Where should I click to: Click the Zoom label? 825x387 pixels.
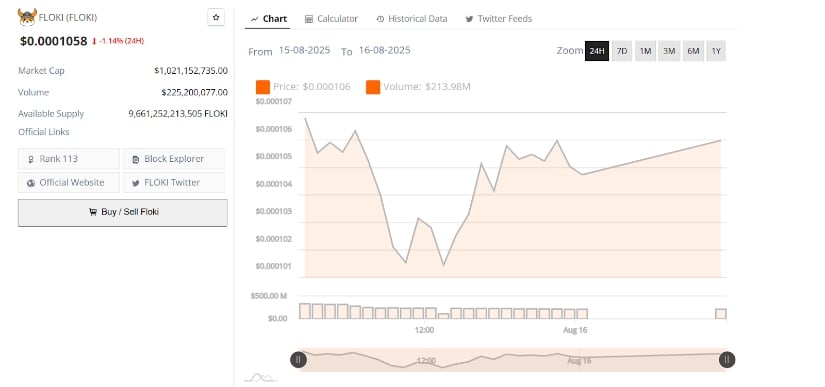(570, 51)
